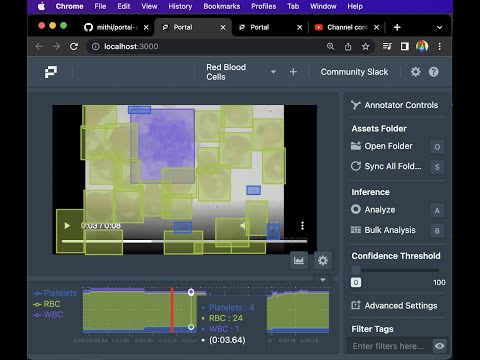
Task: Adjust the Confidence Threshold slider handle
Action: (356, 270)
